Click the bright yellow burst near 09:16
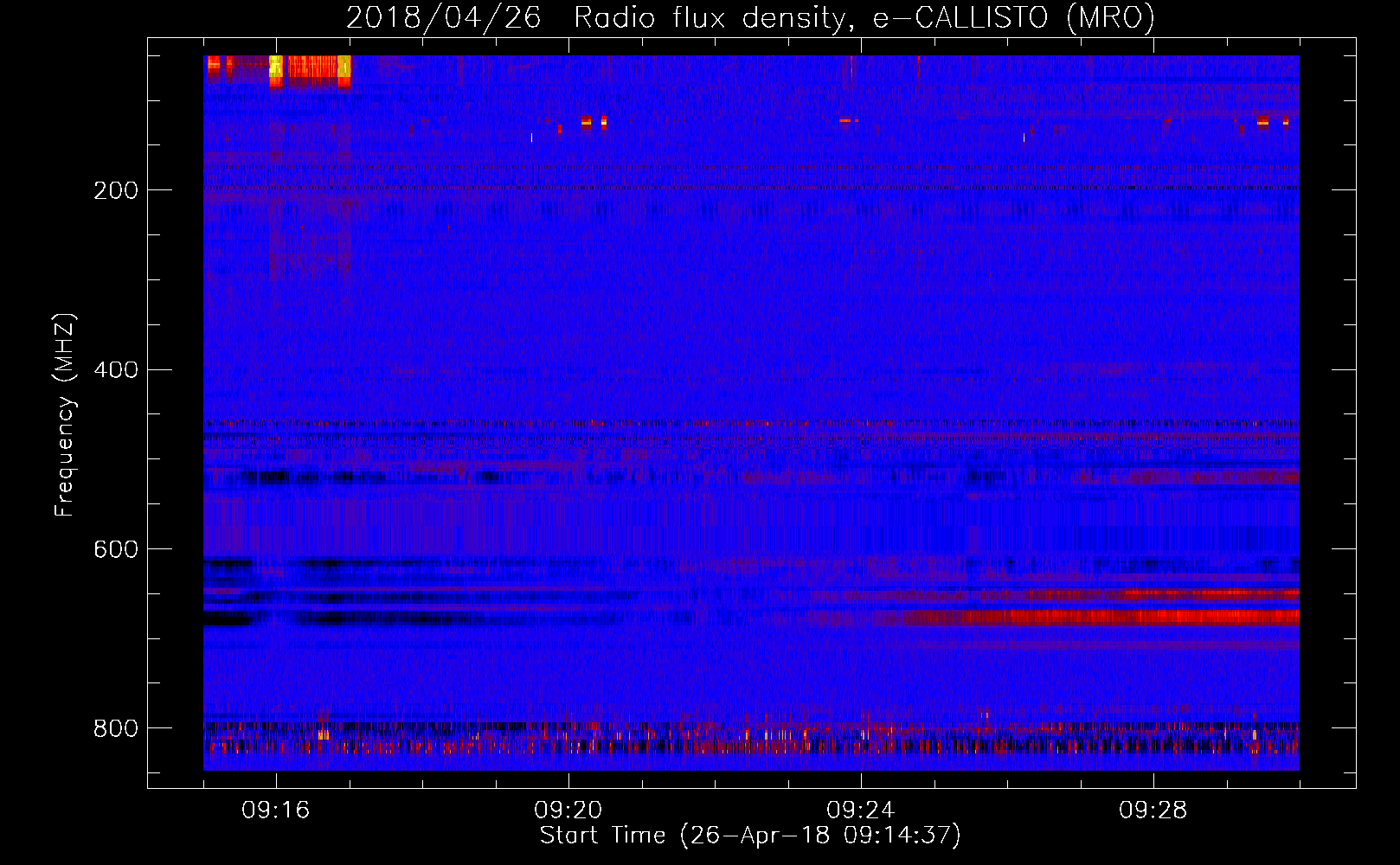This screenshot has height=865, width=1400. click(x=276, y=70)
